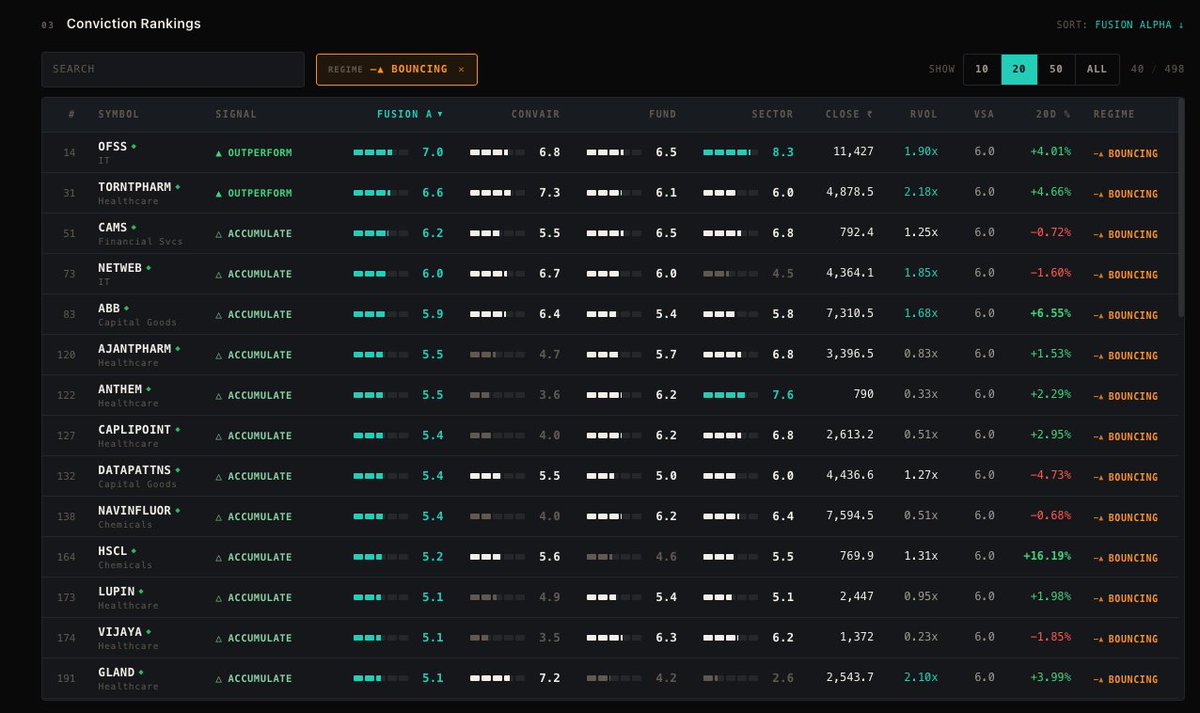Click the 11,427 close price
The height and width of the screenshot is (713, 1200).
pyautogui.click(x=853, y=152)
